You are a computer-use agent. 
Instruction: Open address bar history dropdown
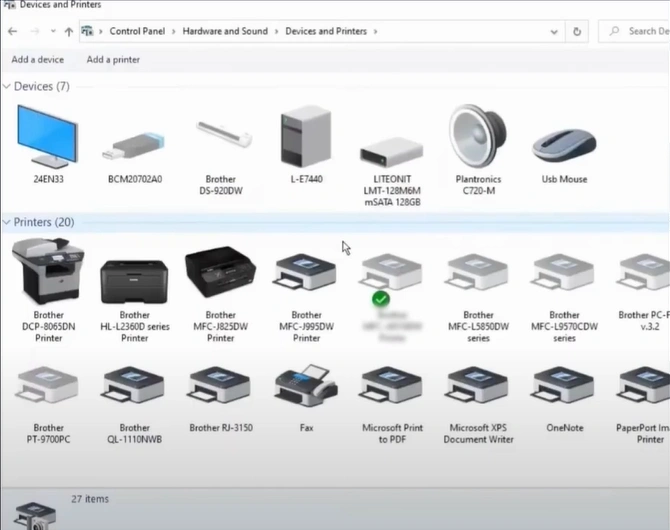553,31
